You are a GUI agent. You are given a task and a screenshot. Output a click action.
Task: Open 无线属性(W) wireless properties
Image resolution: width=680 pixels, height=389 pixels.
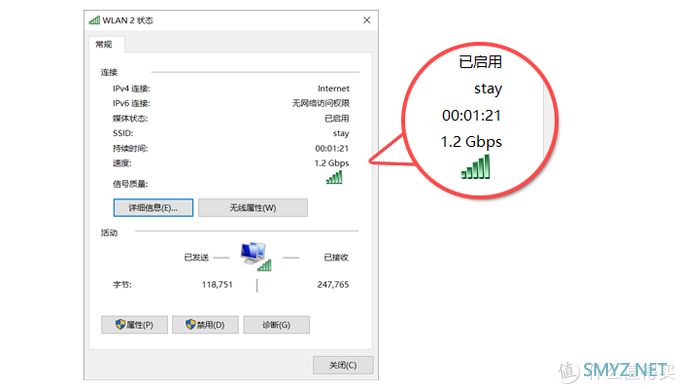click(x=253, y=208)
